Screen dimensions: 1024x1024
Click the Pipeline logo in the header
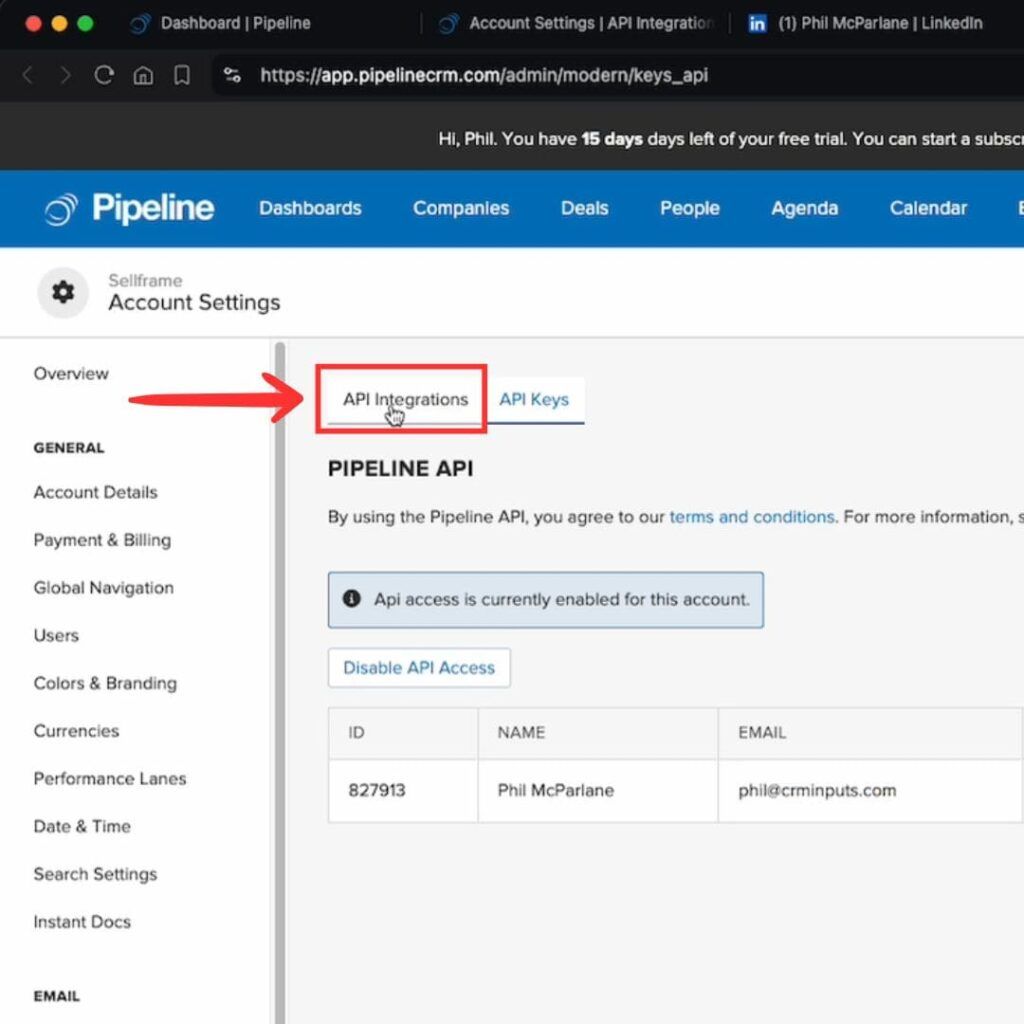click(x=129, y=209)
